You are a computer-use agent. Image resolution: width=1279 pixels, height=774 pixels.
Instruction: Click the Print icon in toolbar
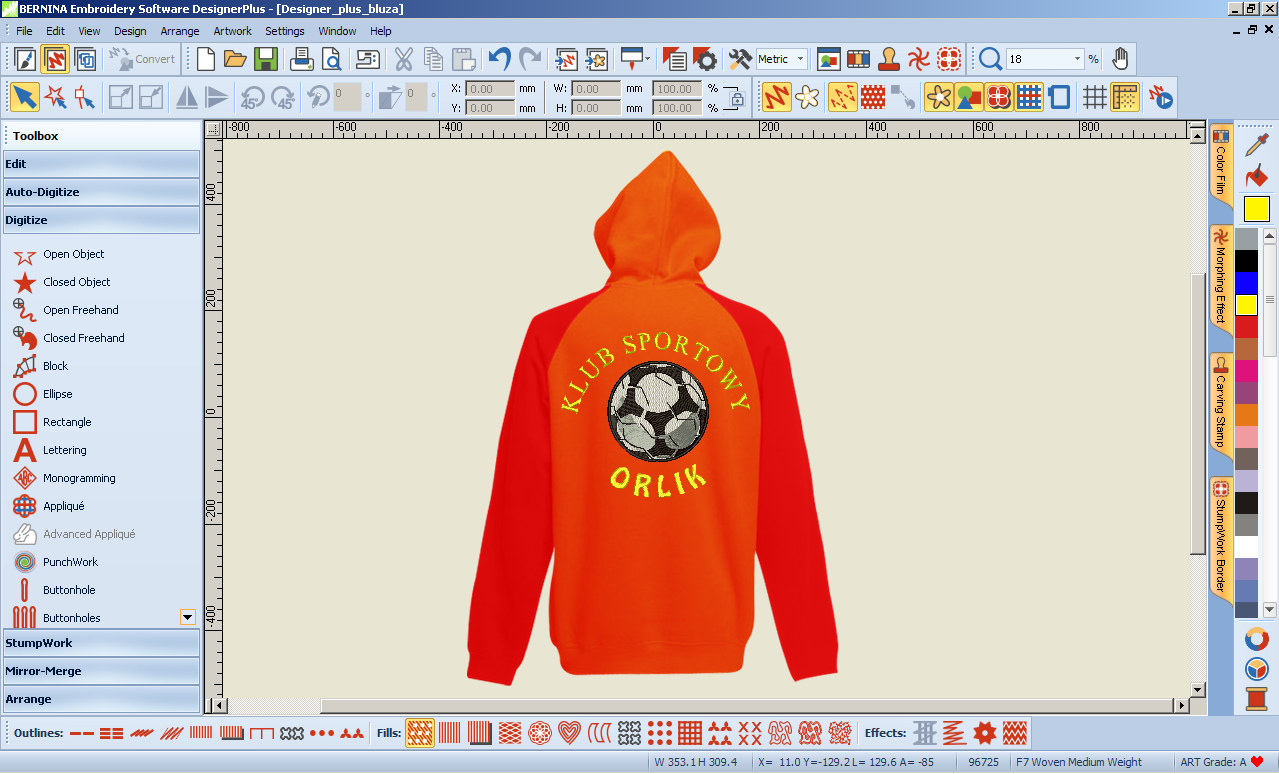click(301, 59)
